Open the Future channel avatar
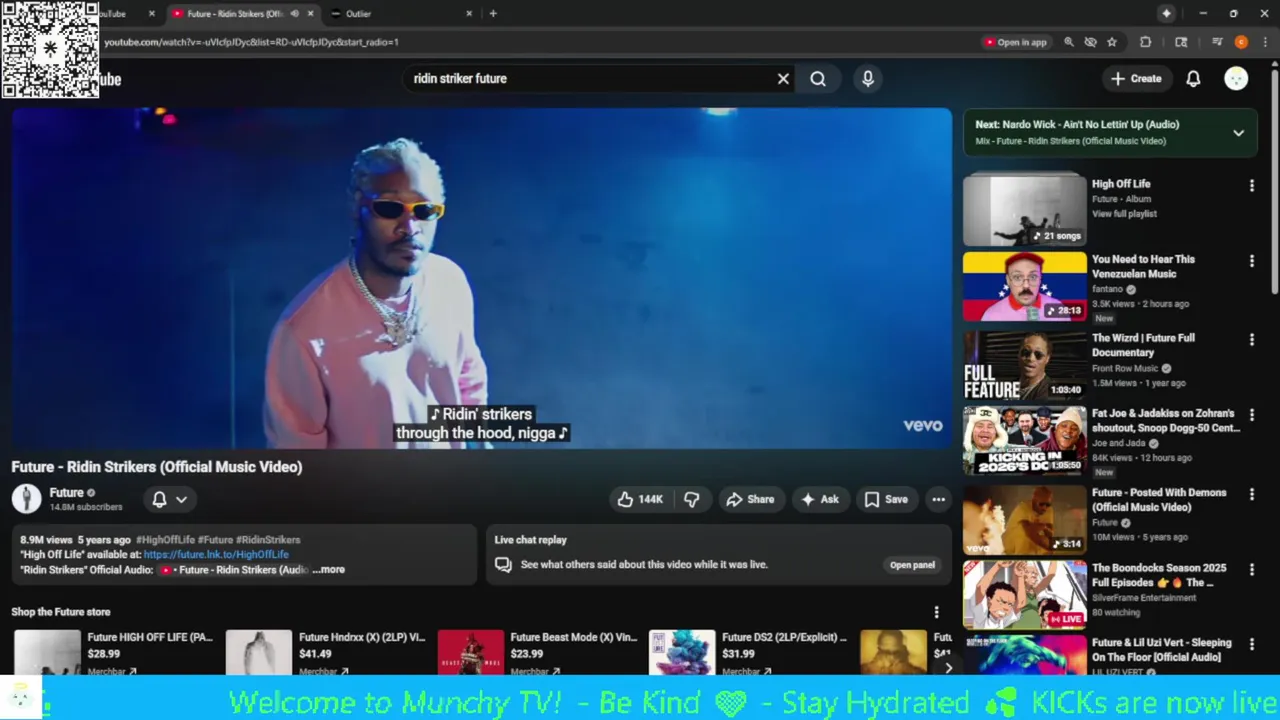The image size is (1280, 720). click(x=27, y=499)
